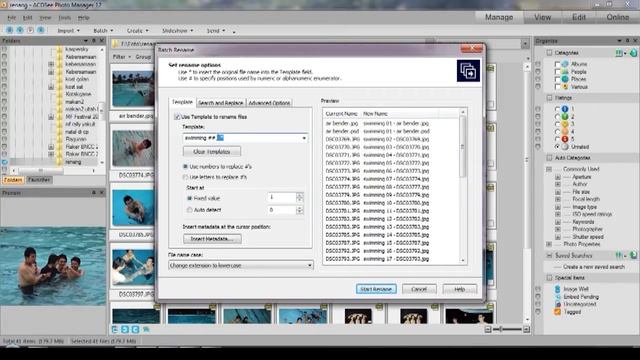Select the DSC03774.JPG thumbnail

coord(133,148)
